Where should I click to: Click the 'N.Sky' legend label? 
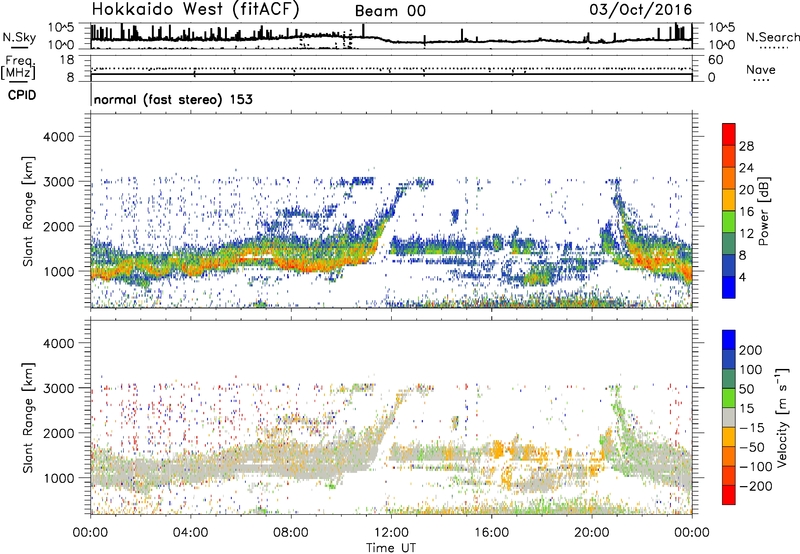click(x=19, y=38)
